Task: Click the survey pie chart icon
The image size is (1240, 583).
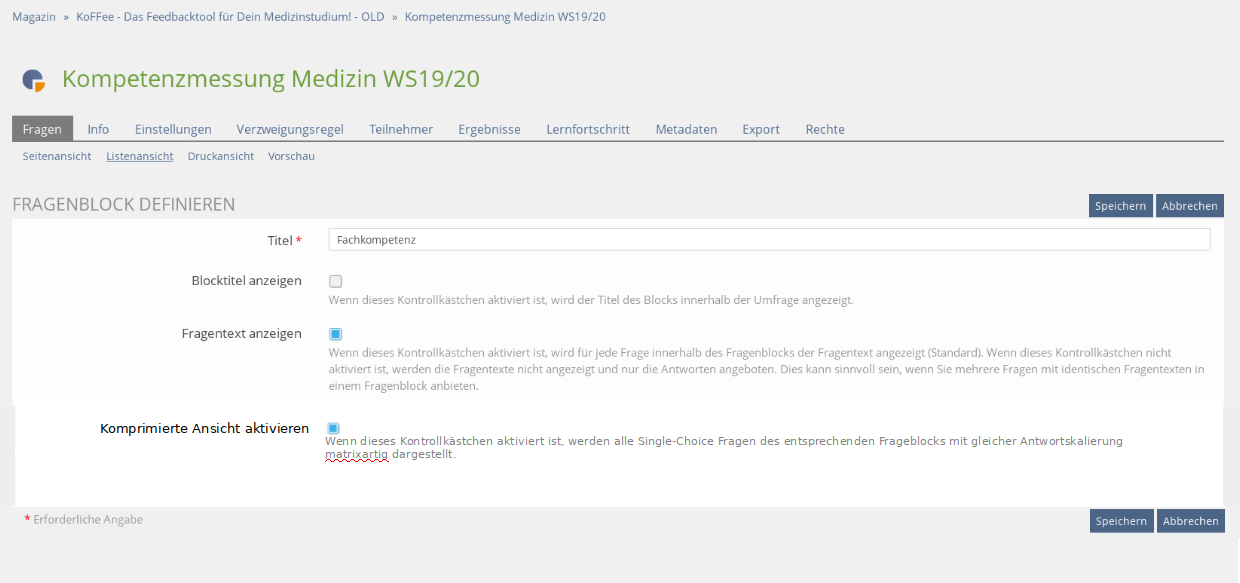Action: point(34,81)
